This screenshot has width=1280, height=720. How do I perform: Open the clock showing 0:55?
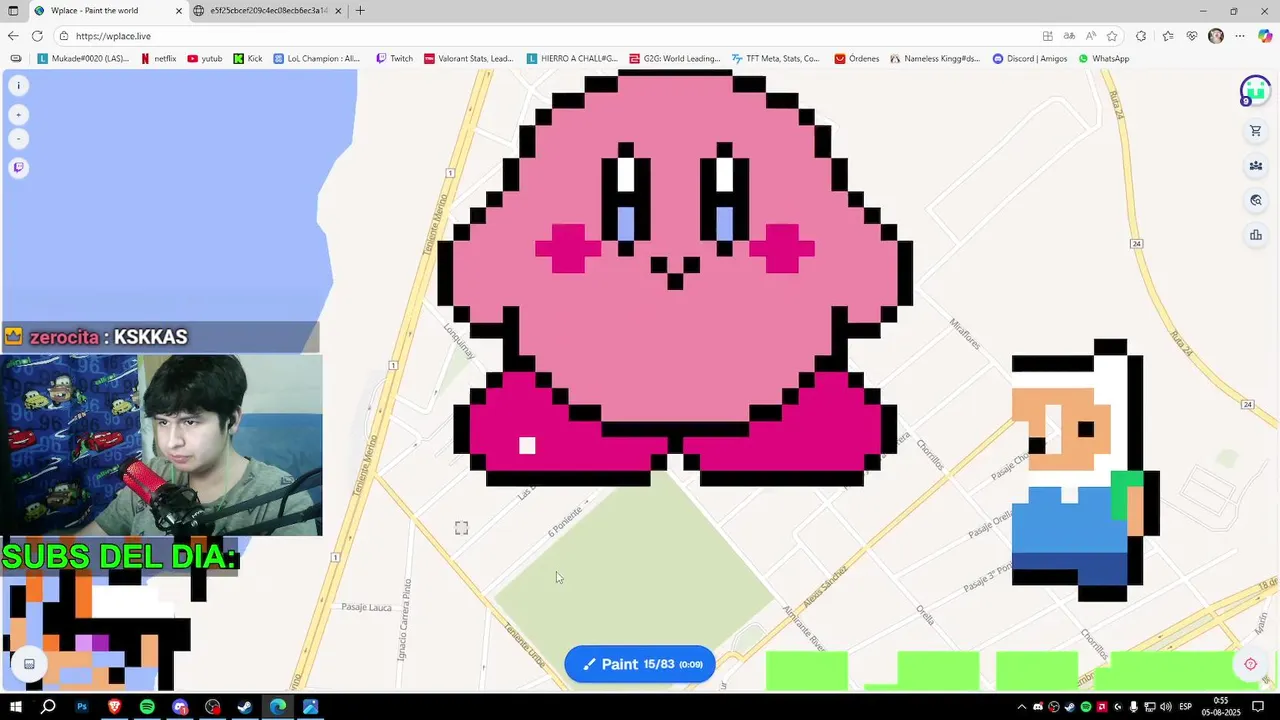point(1221,707)
